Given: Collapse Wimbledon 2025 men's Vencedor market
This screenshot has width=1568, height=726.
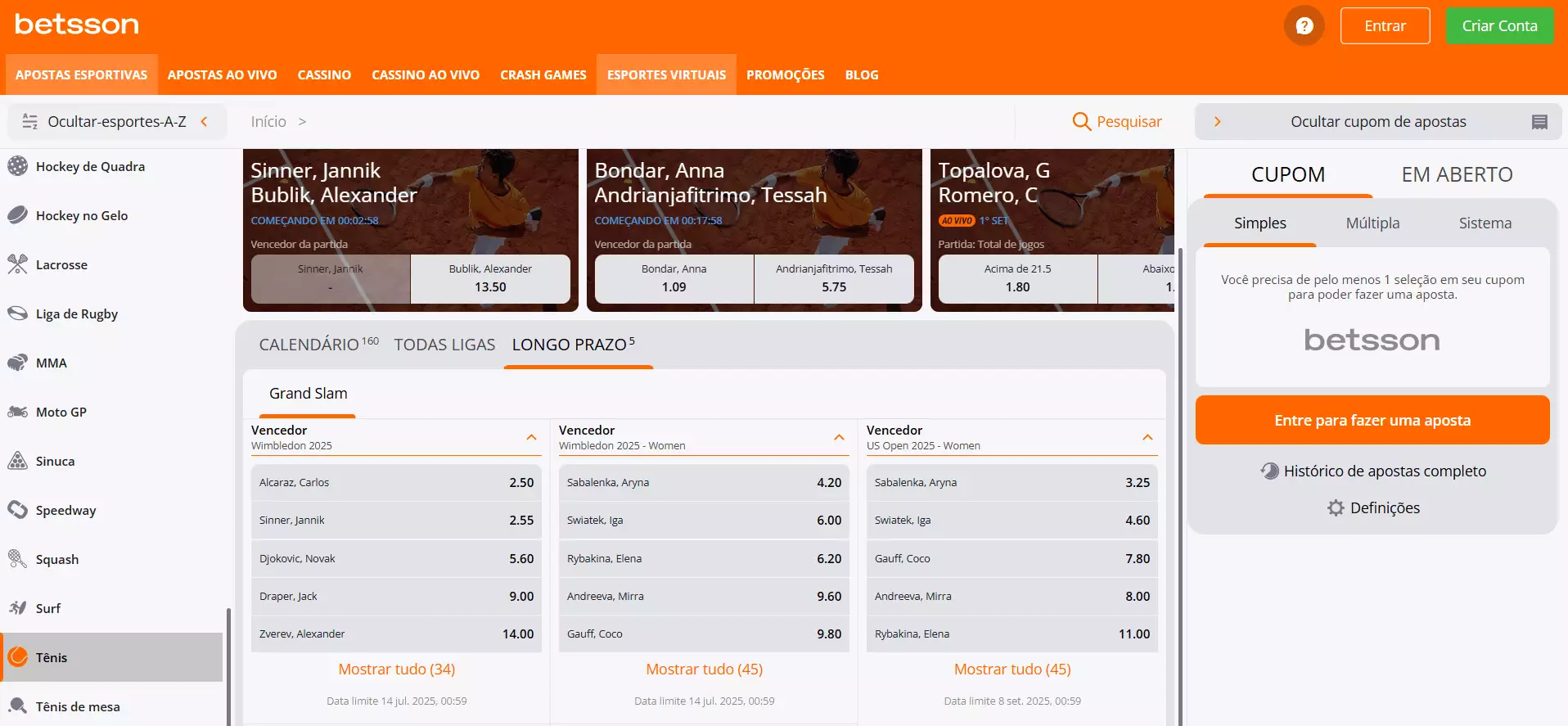Looking at the screenshot, I should [531, 438].
